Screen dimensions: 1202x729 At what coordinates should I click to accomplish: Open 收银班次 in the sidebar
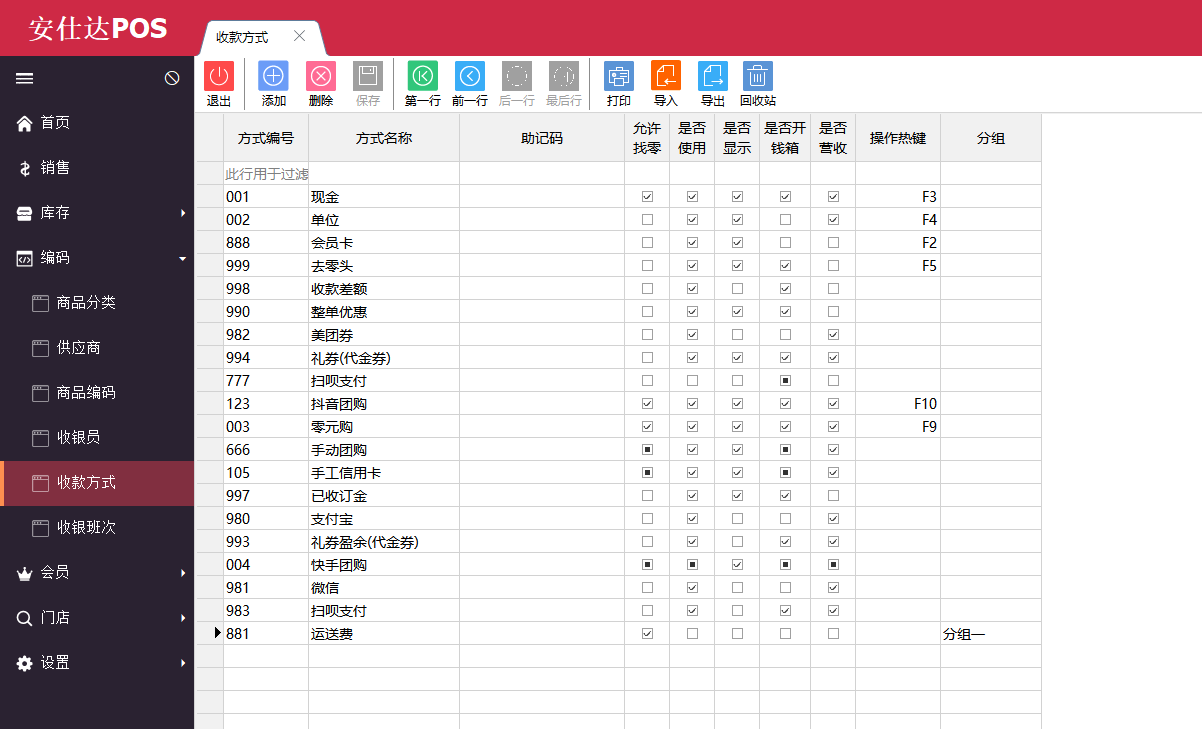coord(97,528)
